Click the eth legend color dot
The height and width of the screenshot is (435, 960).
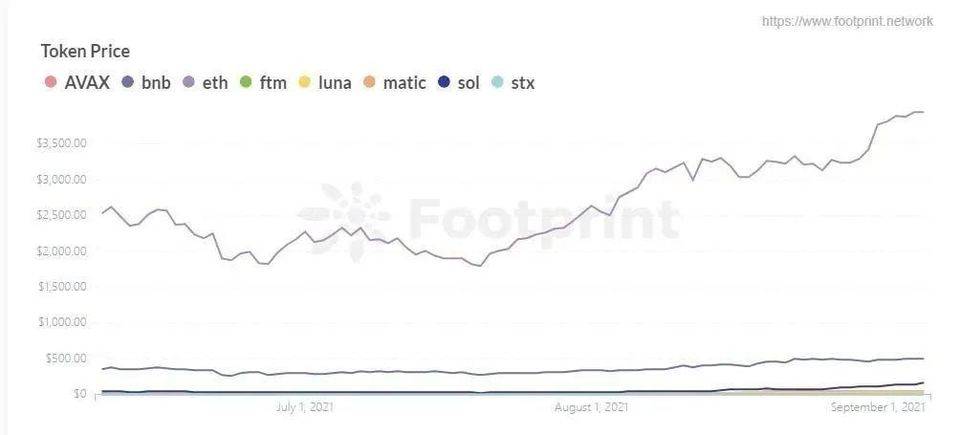point(189,82)
